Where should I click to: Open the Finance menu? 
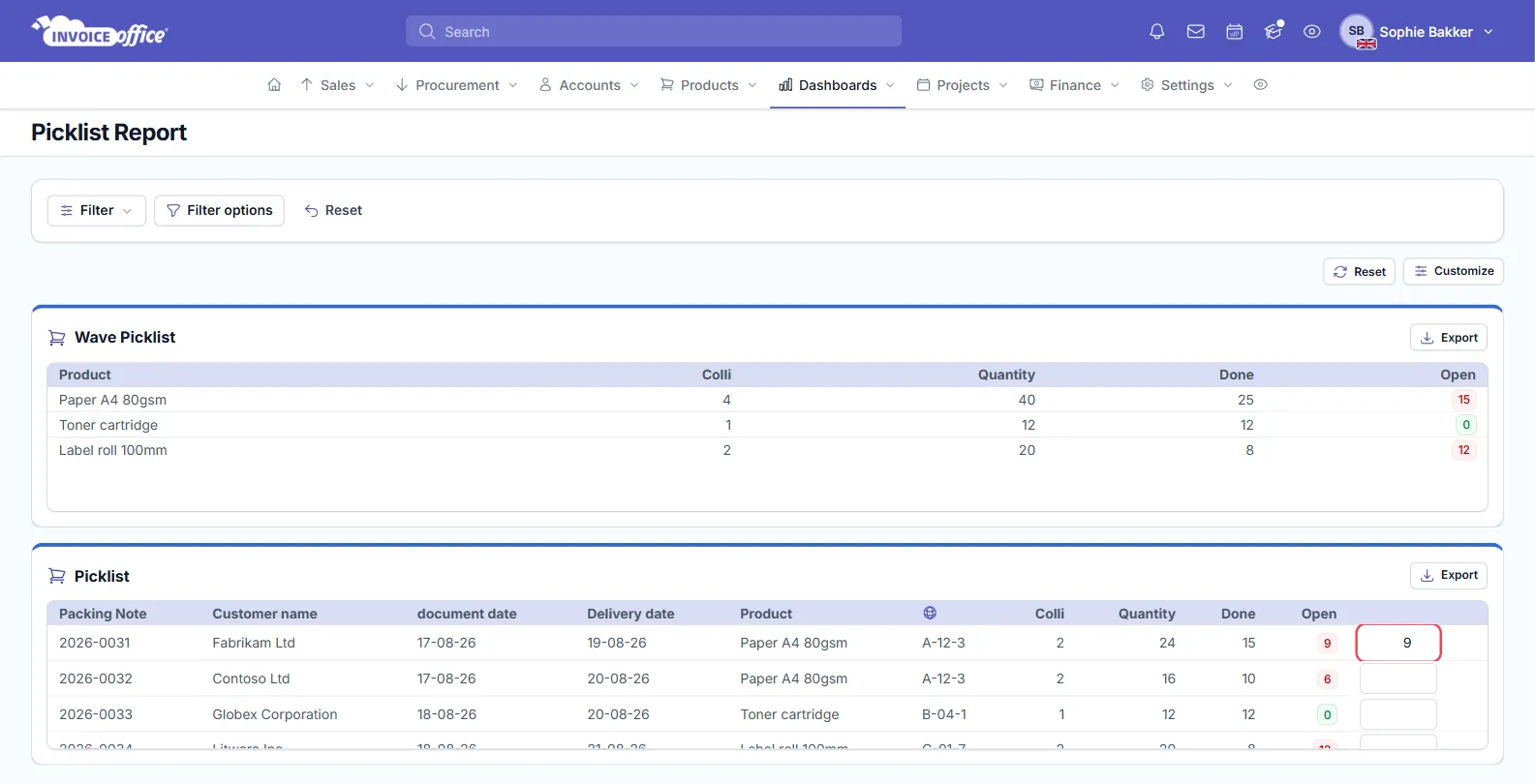[x=1074, y=85]
